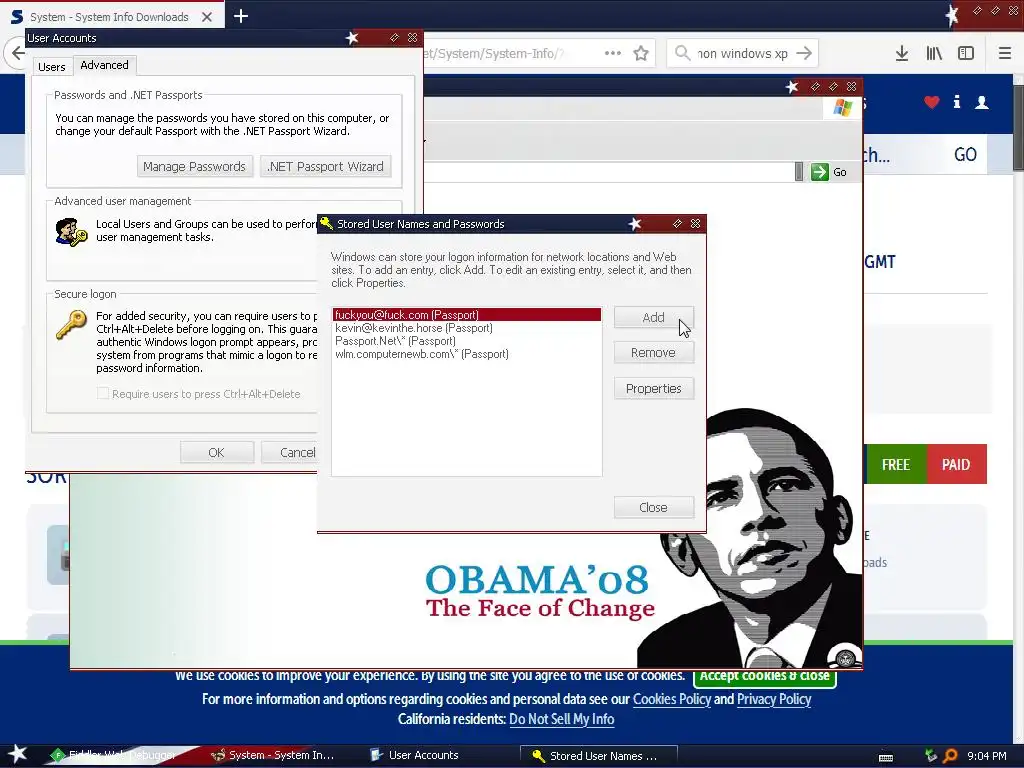Click the Local Users and Groups icon
This screenshot has height=768, width=1024.
click(71, 232)
